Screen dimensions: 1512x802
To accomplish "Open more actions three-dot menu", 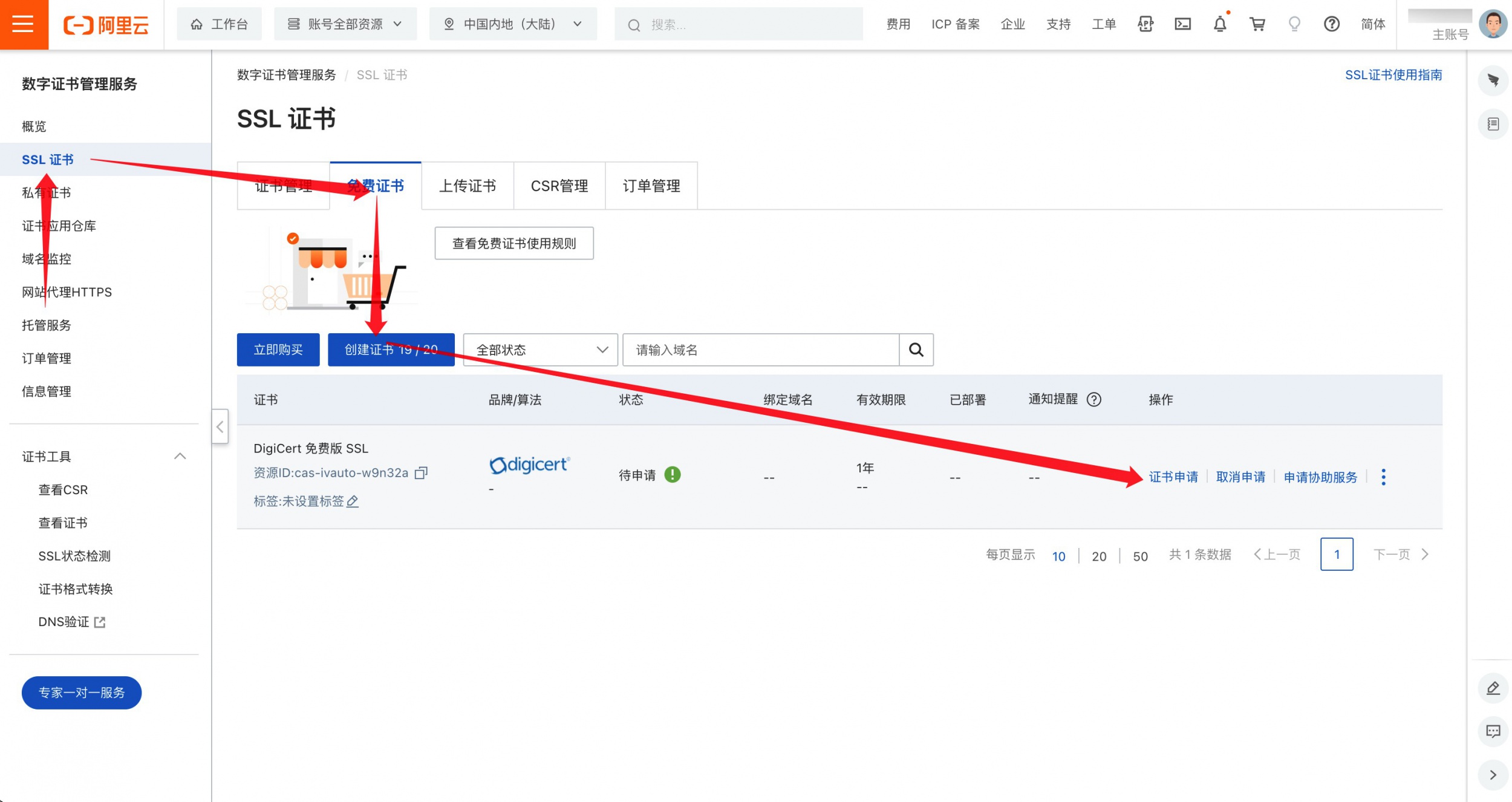I will click(x=1383, y=477).
